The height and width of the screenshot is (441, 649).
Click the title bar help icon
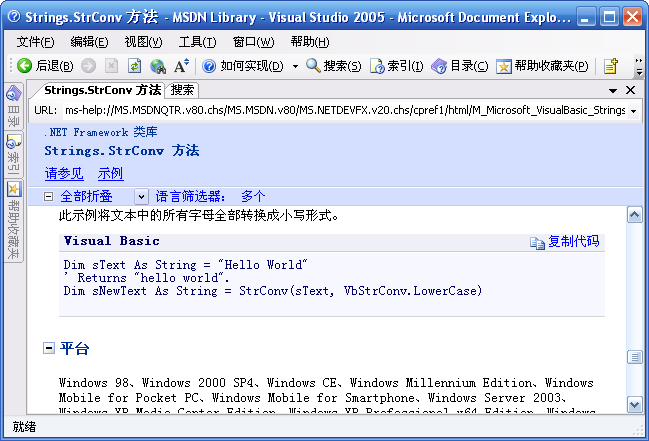(14, 17)
